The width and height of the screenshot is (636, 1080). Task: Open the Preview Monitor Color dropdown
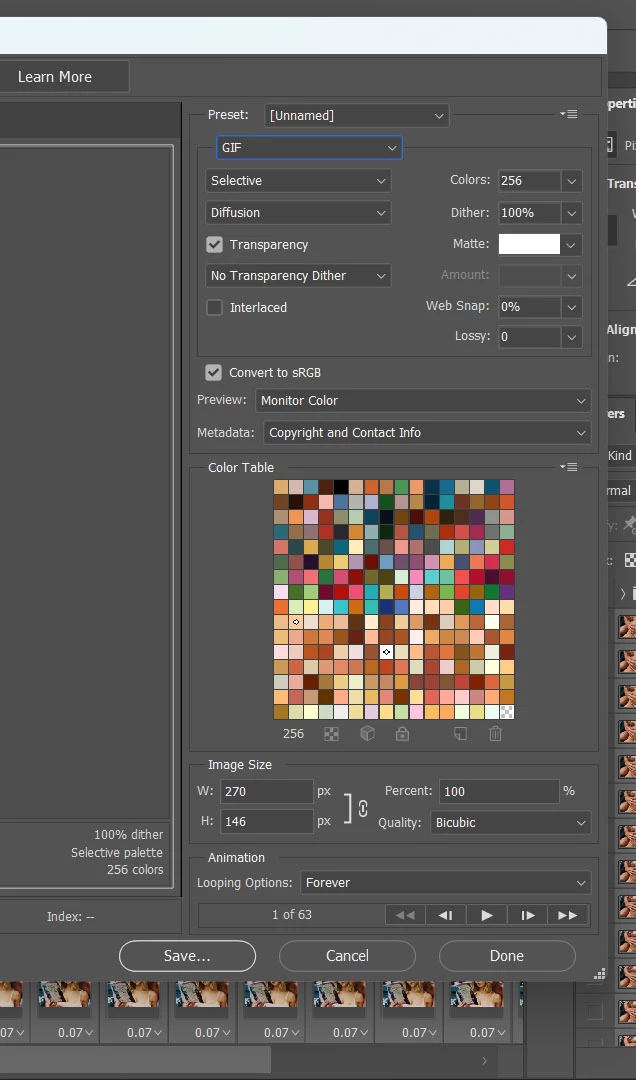point(423,401)
